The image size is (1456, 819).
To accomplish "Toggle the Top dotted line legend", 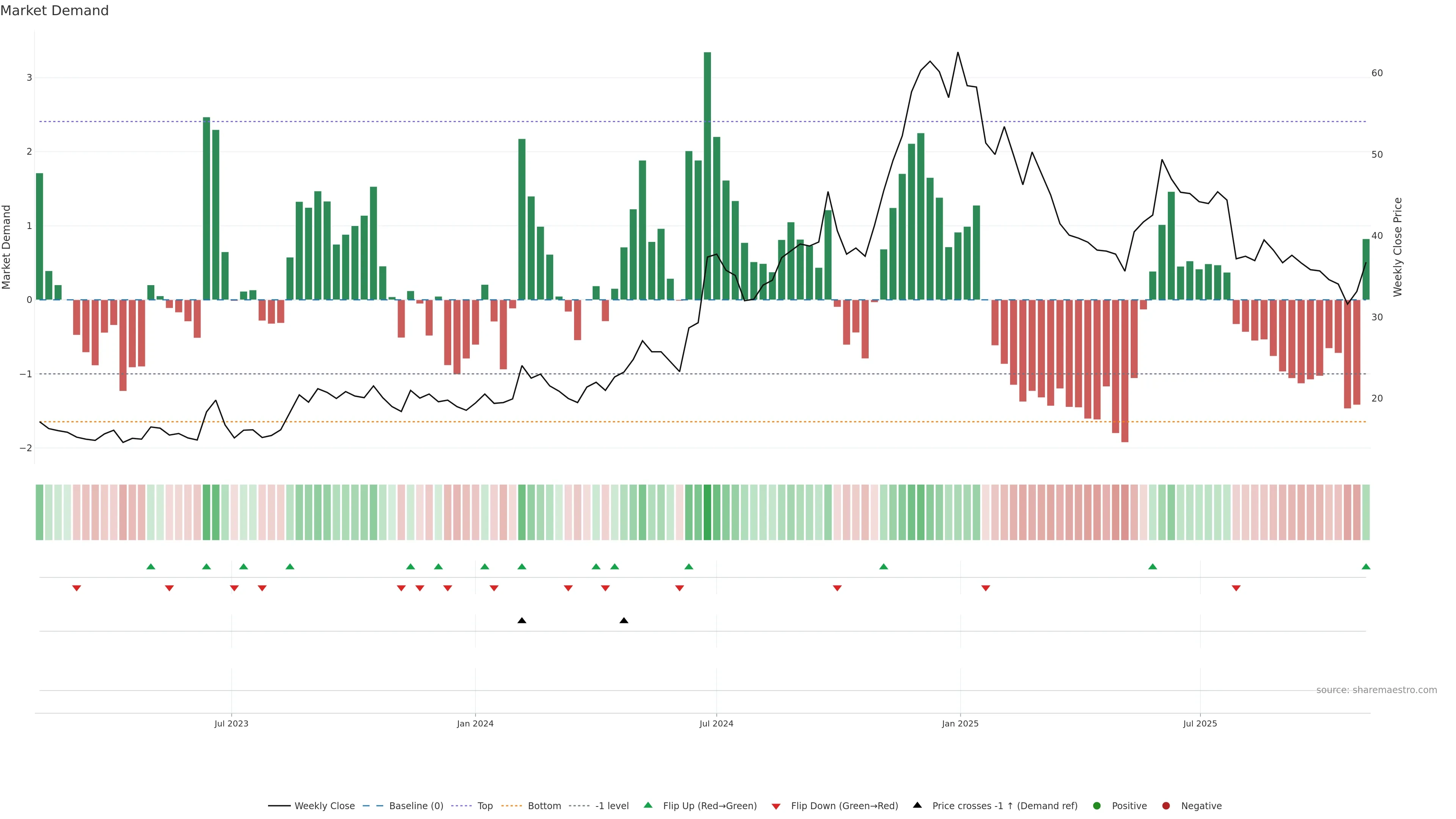I will pyautogui.click(x=485, y=806).
